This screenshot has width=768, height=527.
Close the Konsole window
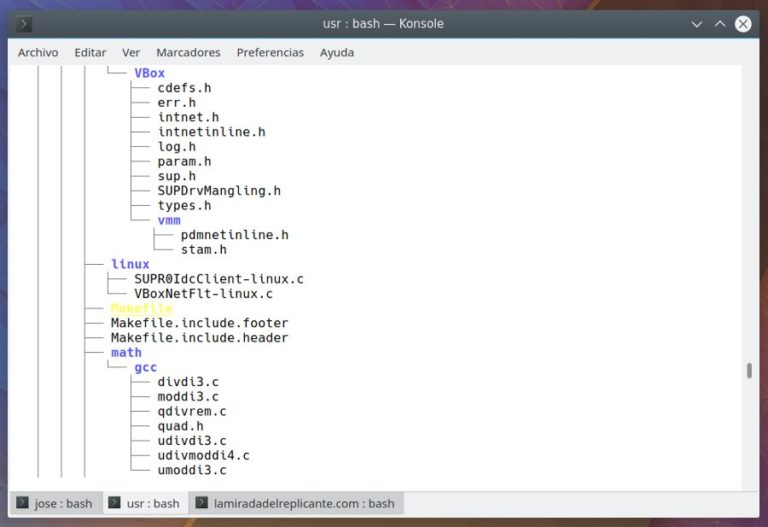point(743,23)
